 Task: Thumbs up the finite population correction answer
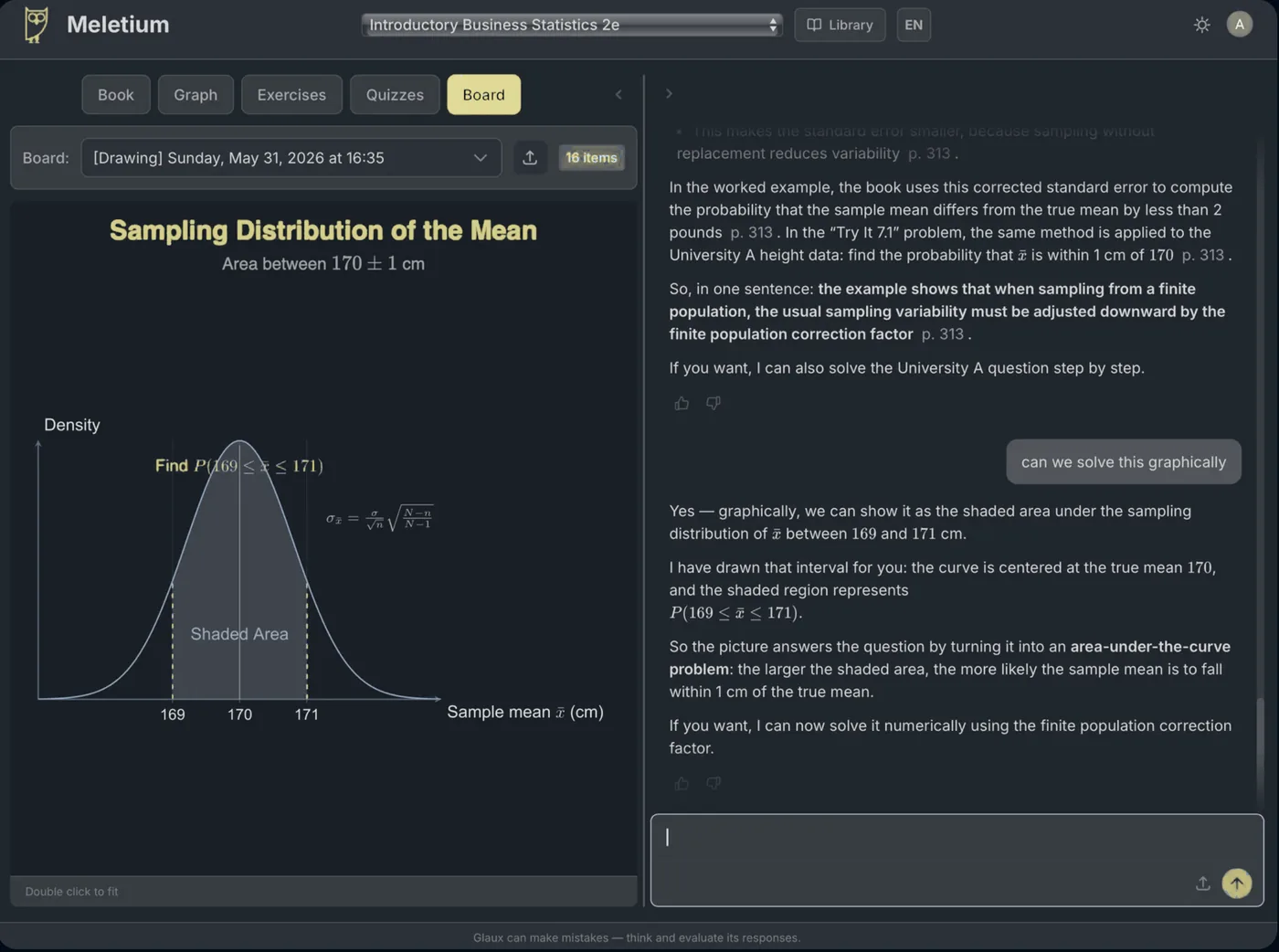pos(682,403)
